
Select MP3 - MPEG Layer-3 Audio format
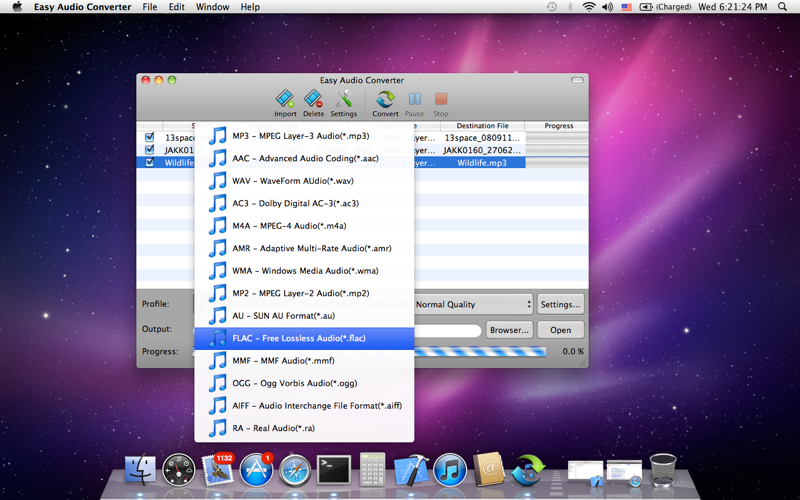point(300,136)
